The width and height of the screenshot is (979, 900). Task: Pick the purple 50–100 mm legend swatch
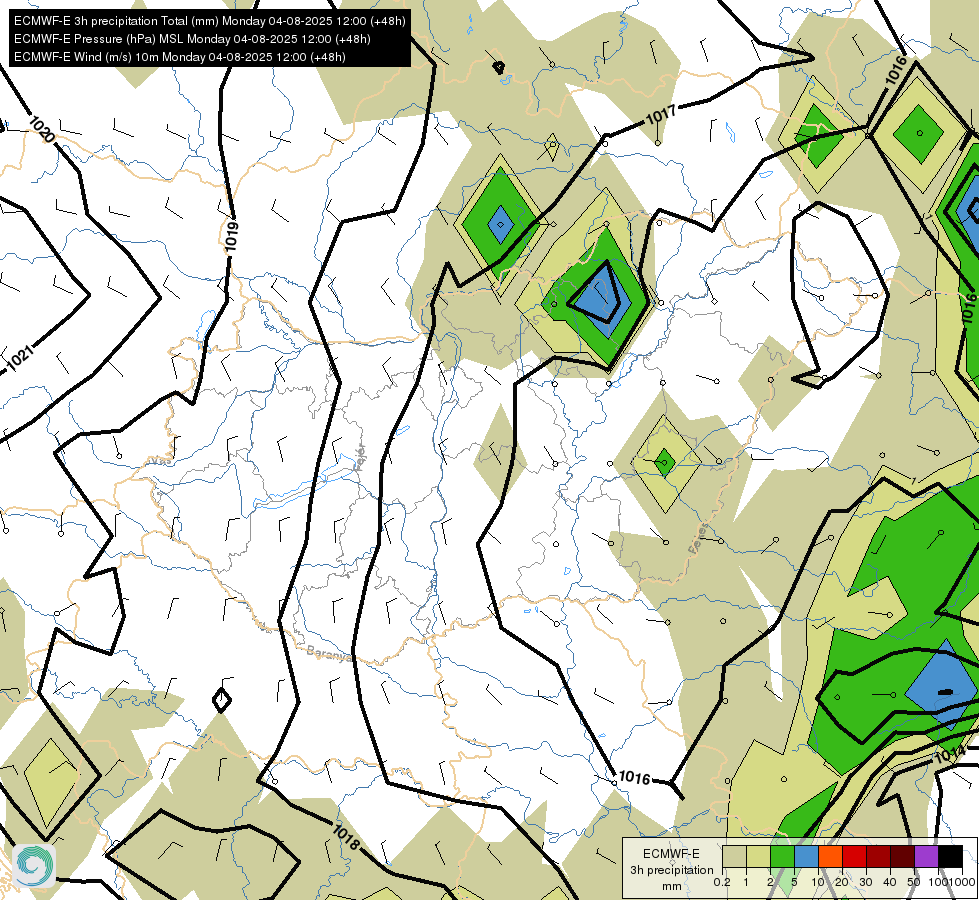(x=927, y=857)
